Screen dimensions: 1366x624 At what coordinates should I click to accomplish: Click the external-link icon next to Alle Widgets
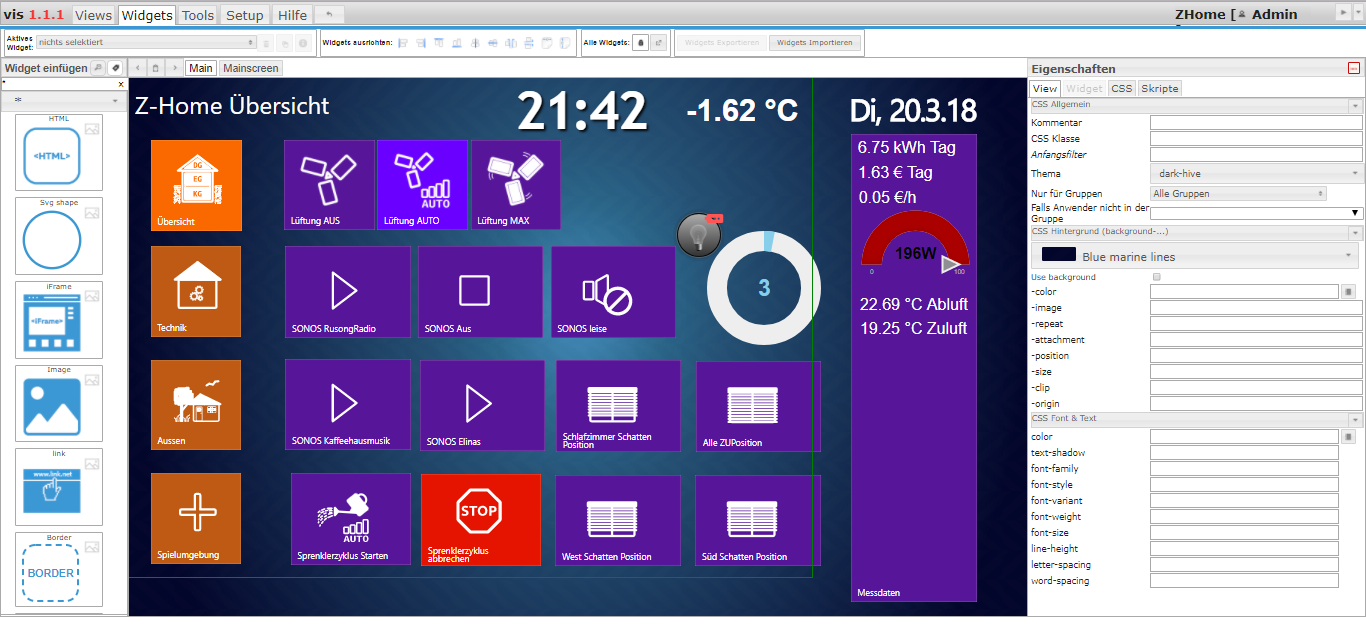pos(658,43)
